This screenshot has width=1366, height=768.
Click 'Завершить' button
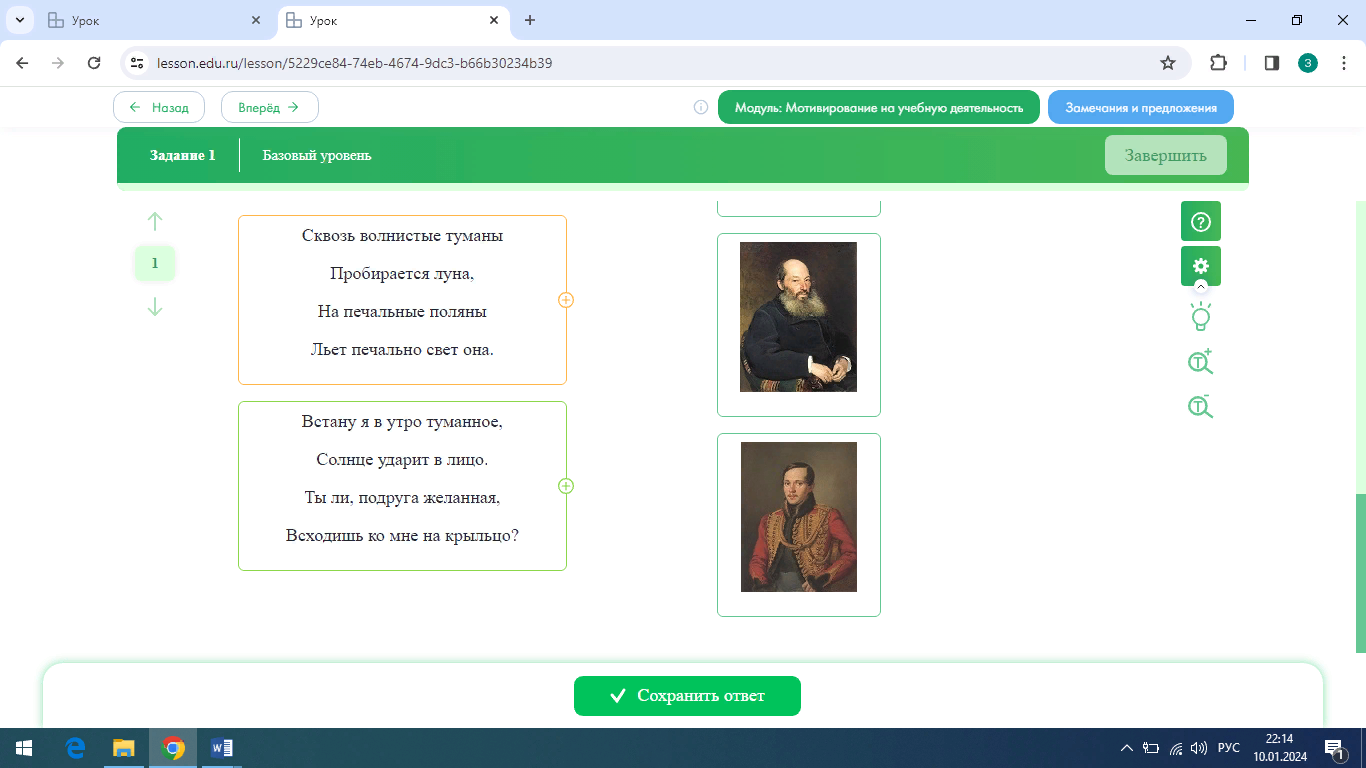(1165, 155)
